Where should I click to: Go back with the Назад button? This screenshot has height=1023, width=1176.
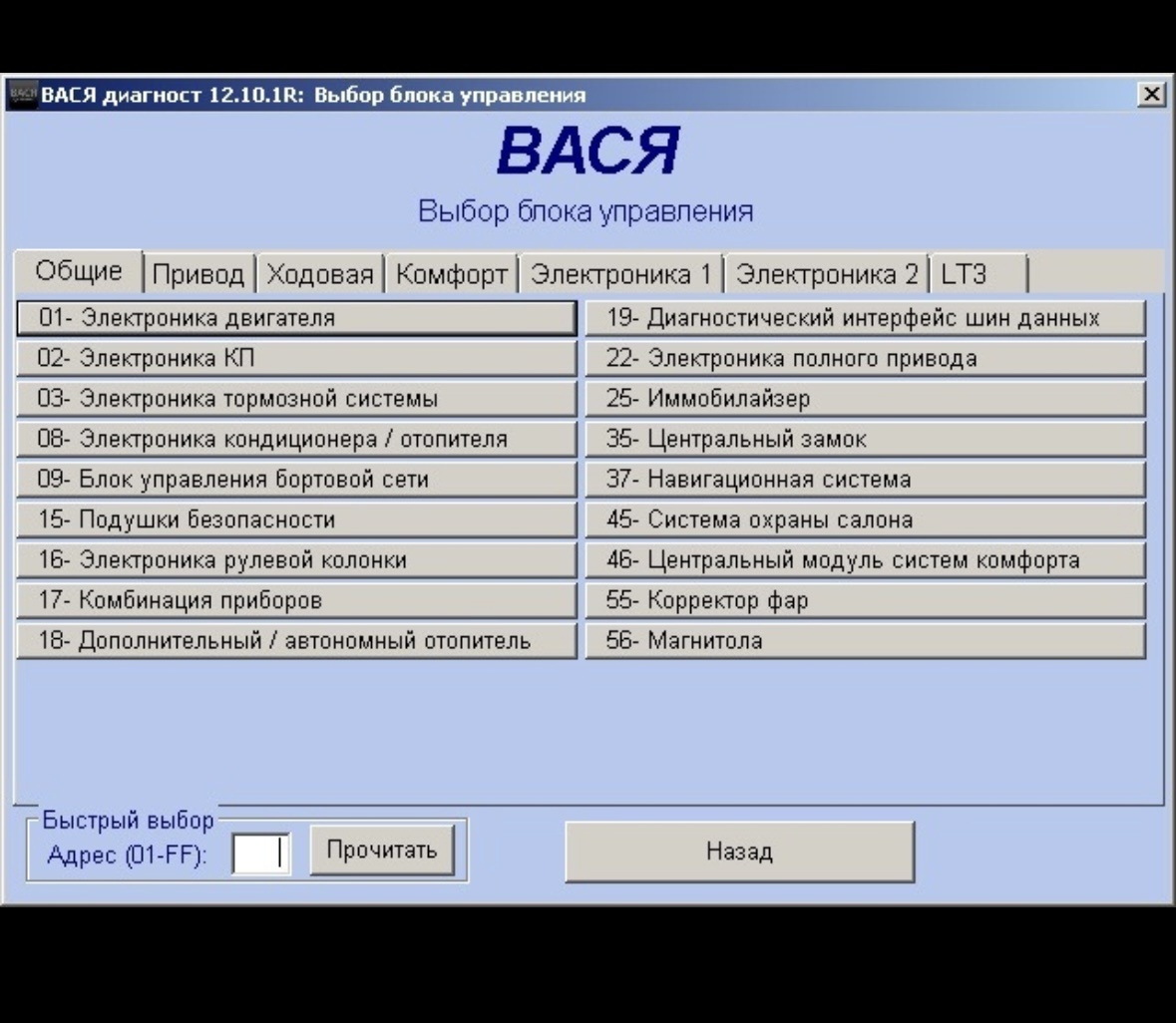[x=740, y=852]
